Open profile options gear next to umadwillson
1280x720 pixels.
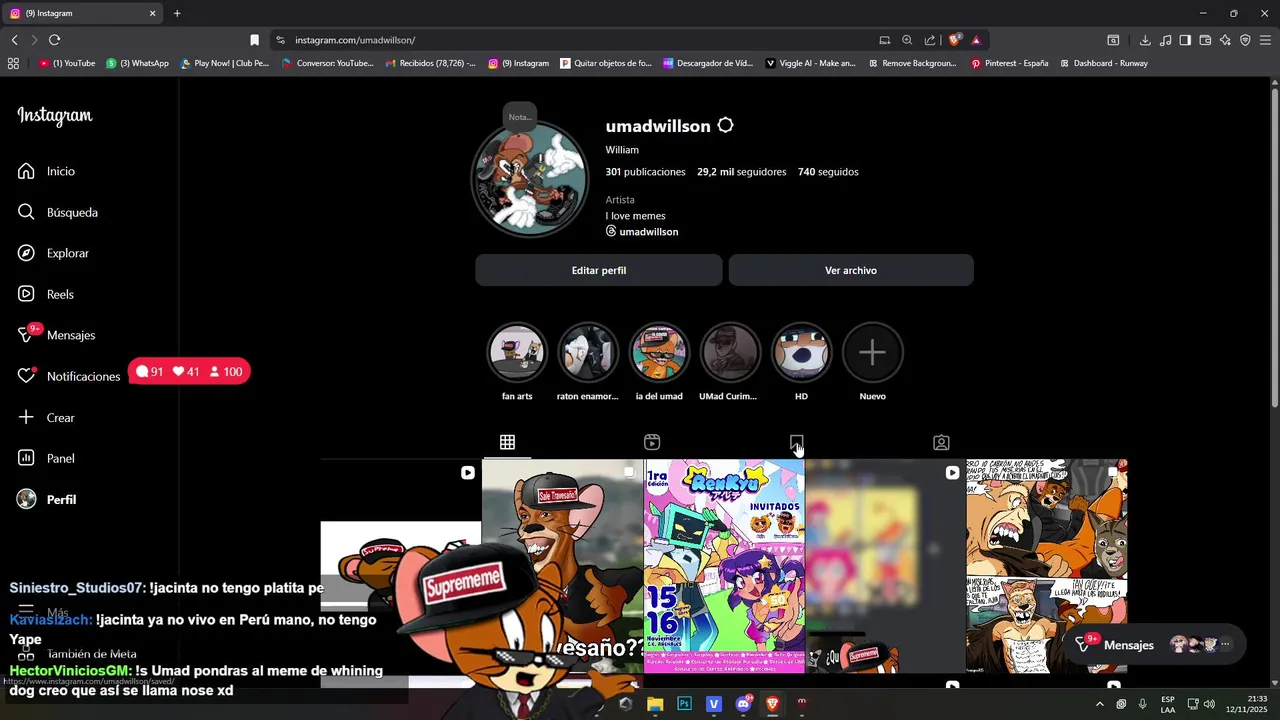pos(725,126)
